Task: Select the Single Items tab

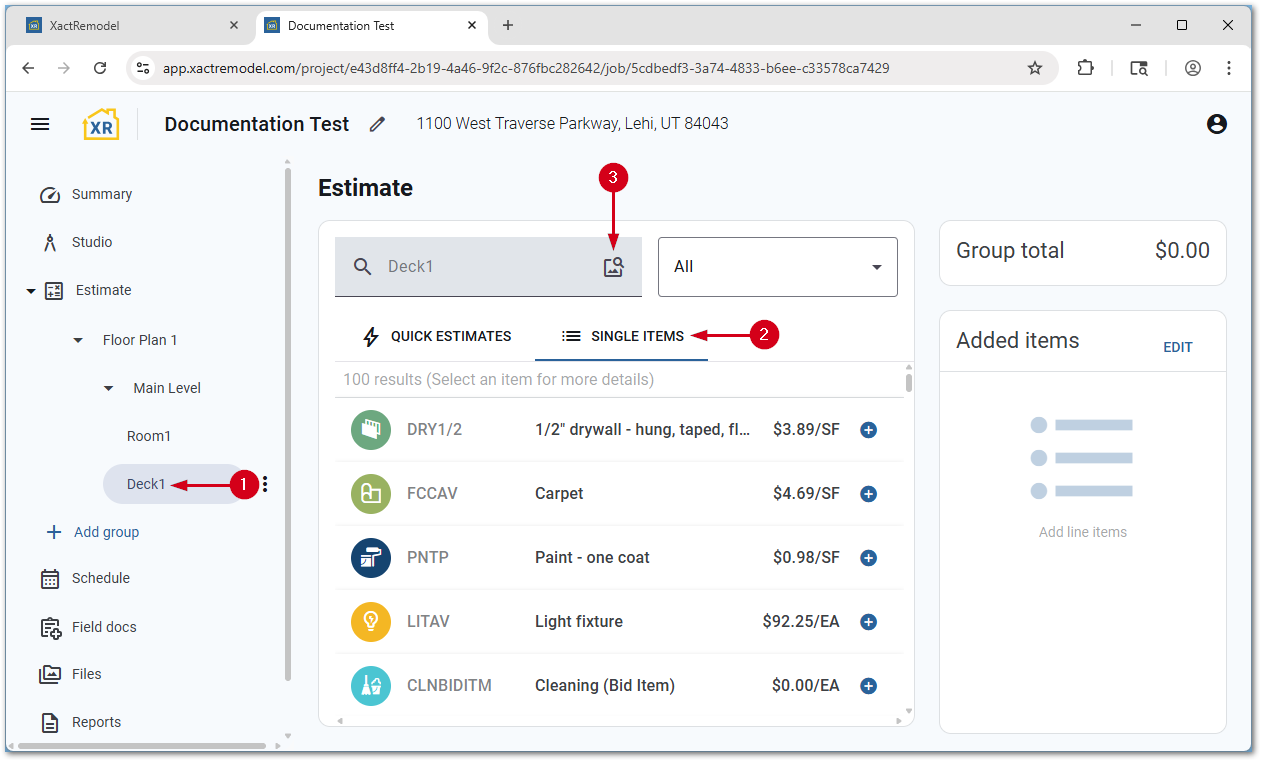Action: (622, 337)
